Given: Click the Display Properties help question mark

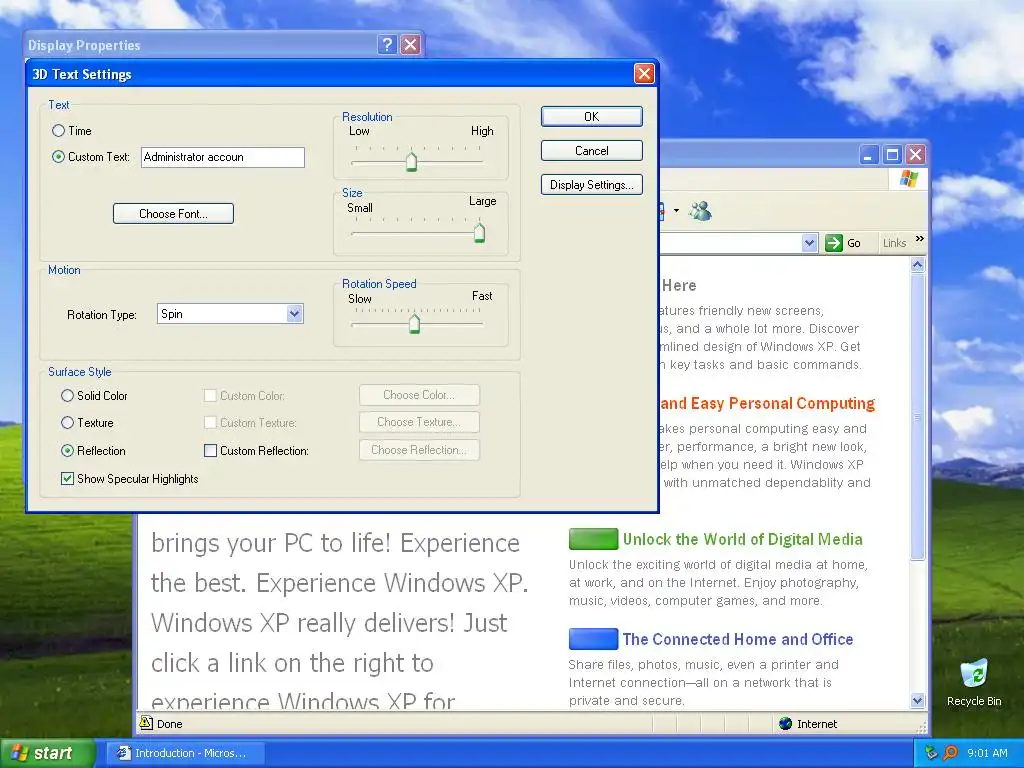Looking at the screenshot, I should click(x=387, y=44).
